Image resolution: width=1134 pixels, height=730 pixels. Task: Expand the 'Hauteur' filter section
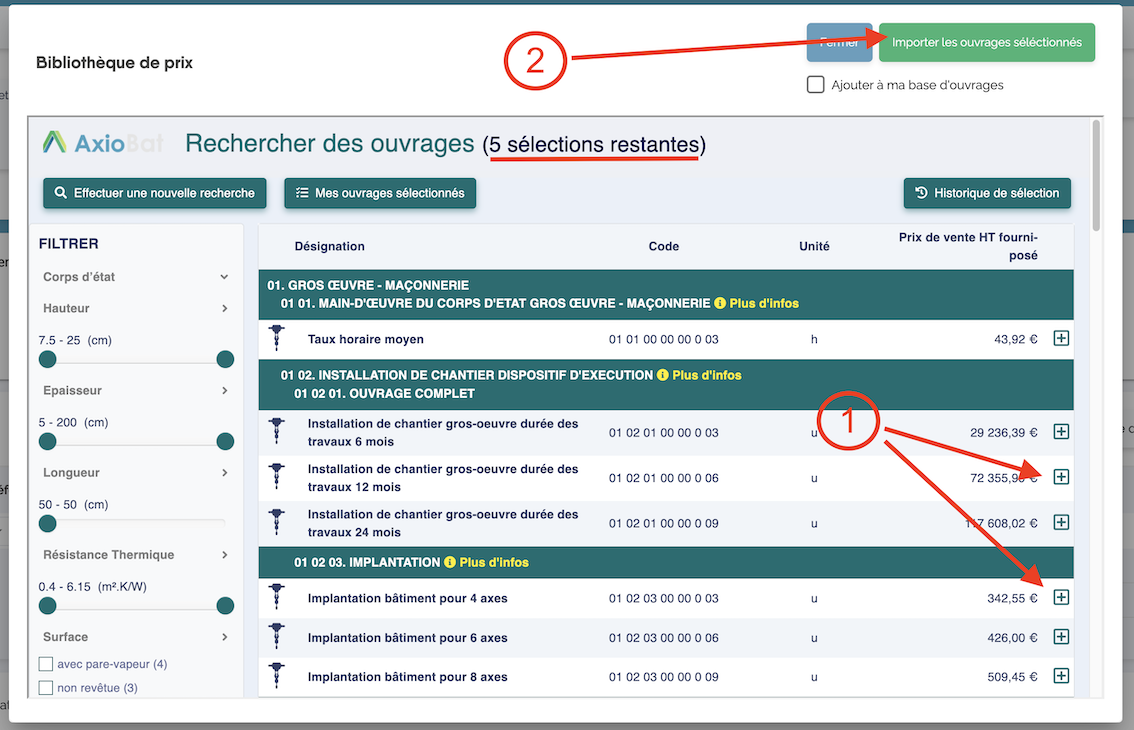[224, 309]
